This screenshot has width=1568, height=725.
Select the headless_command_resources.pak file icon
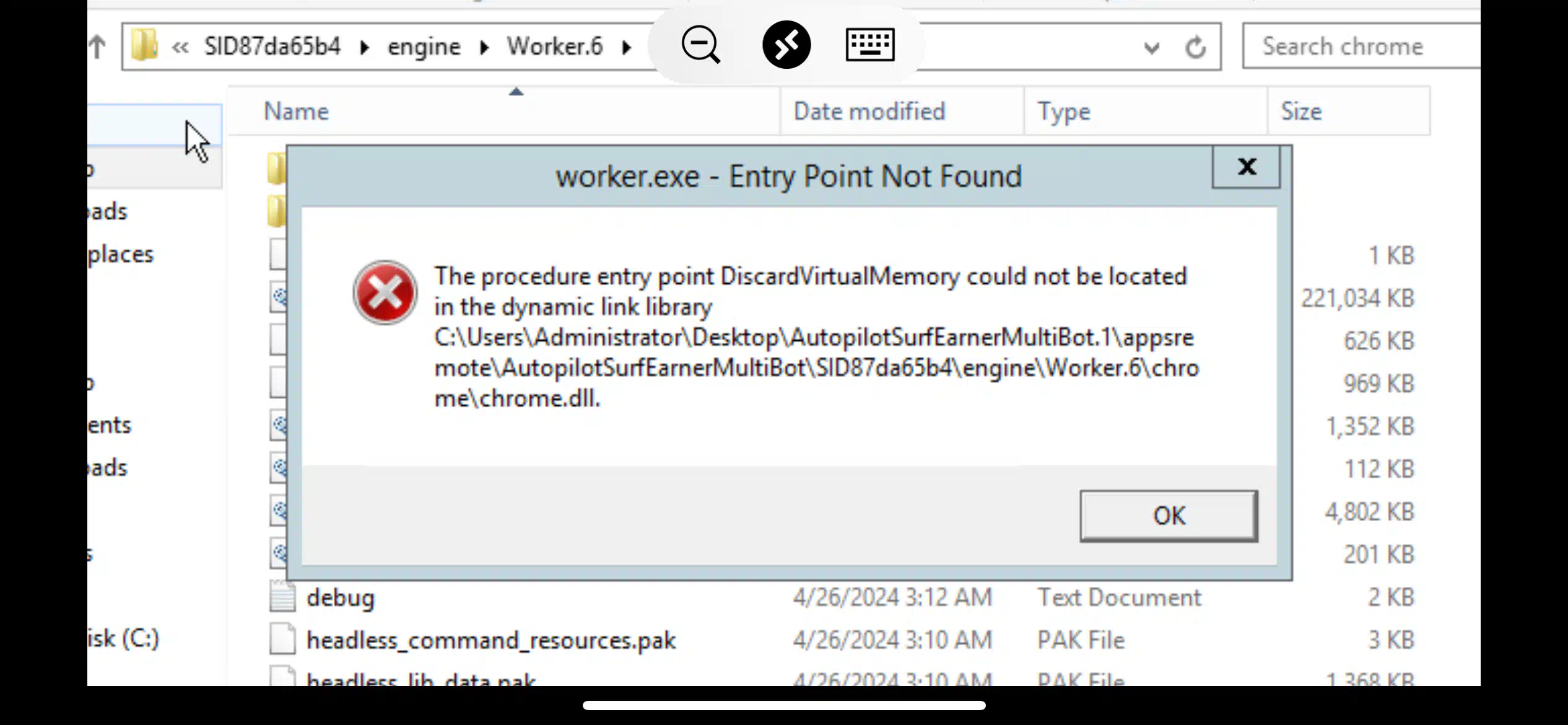282,639
